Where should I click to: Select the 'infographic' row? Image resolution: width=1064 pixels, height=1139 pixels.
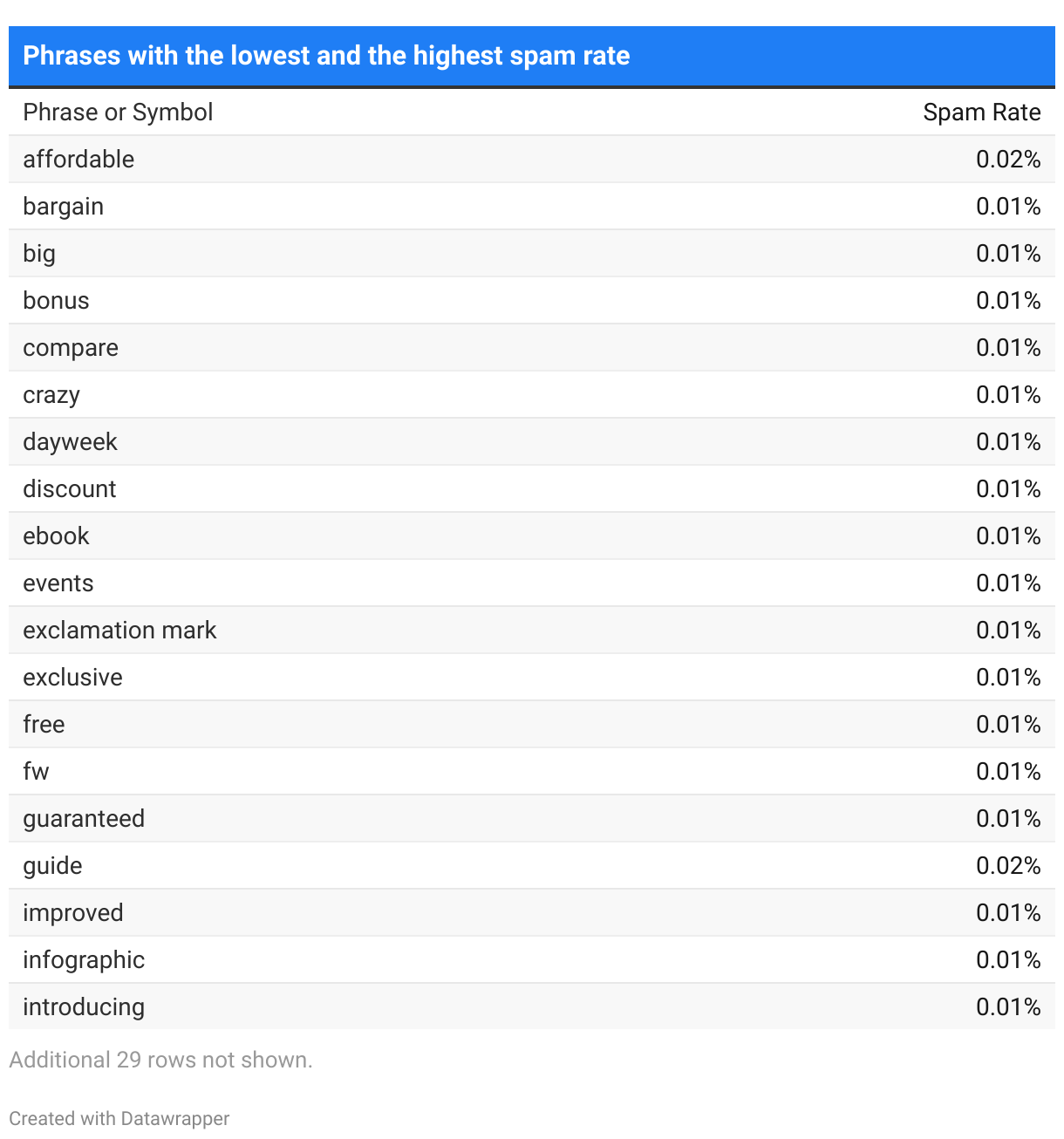click(532, 960)
